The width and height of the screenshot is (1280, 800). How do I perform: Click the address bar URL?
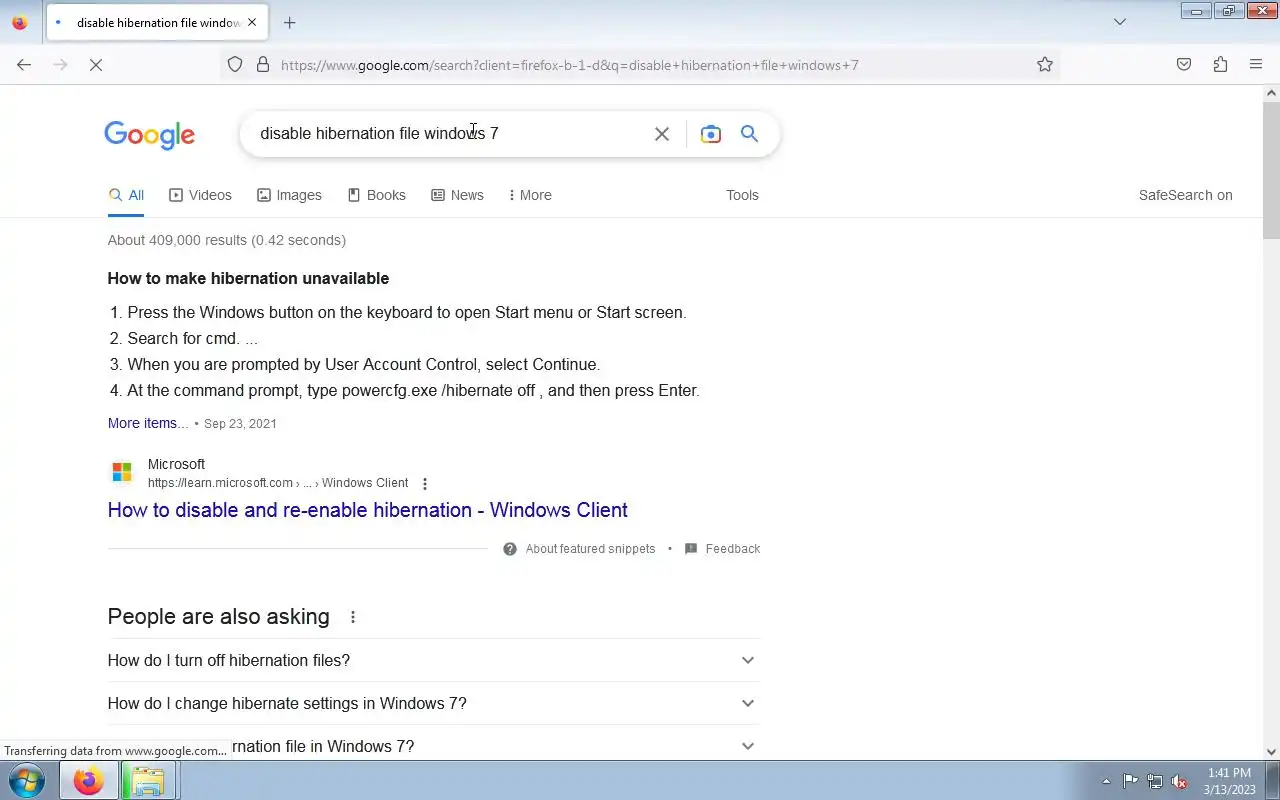pos(570,65)
